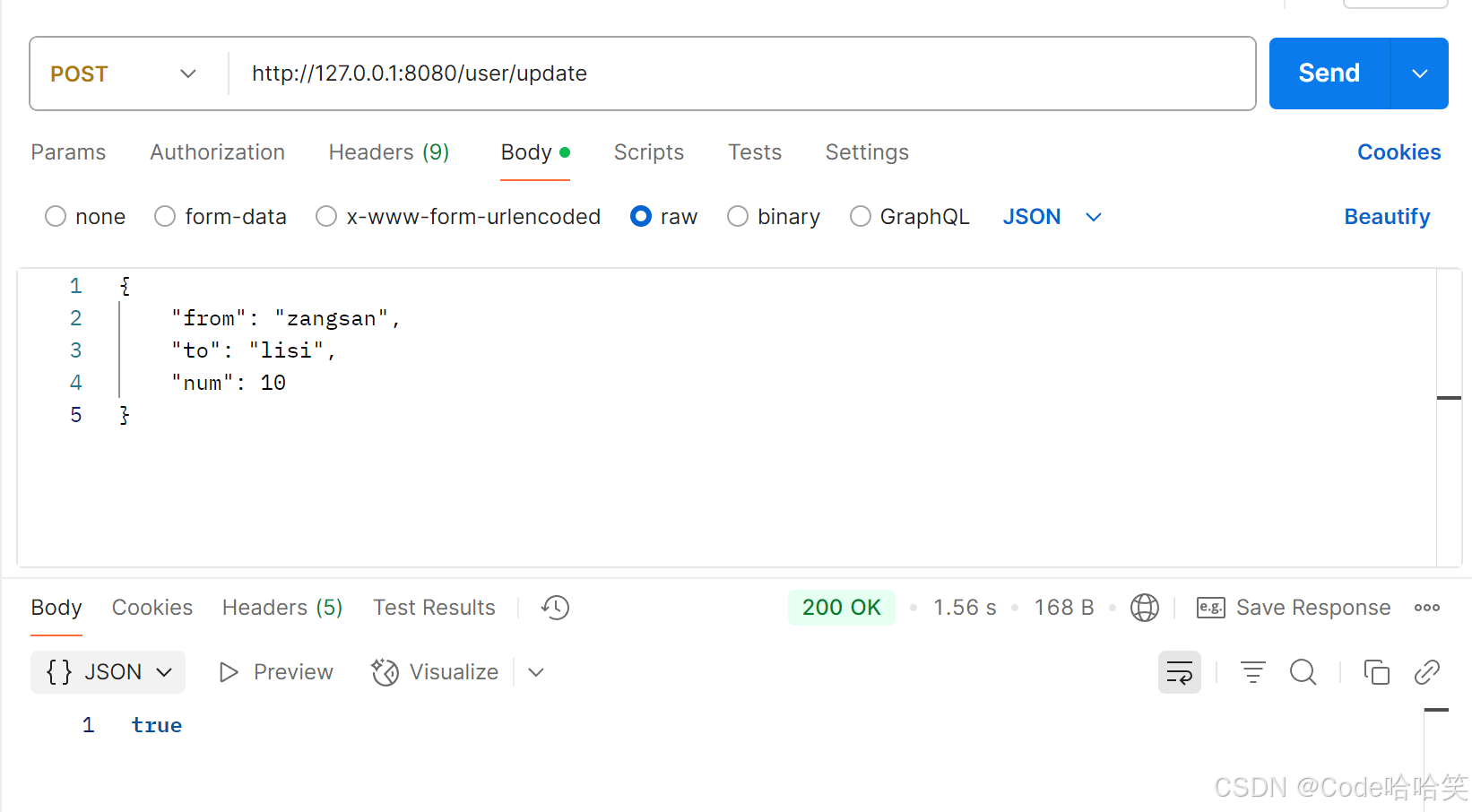Click the Save Response text
This screenshot has height=812, width=1472.
tap(1313, 608)
